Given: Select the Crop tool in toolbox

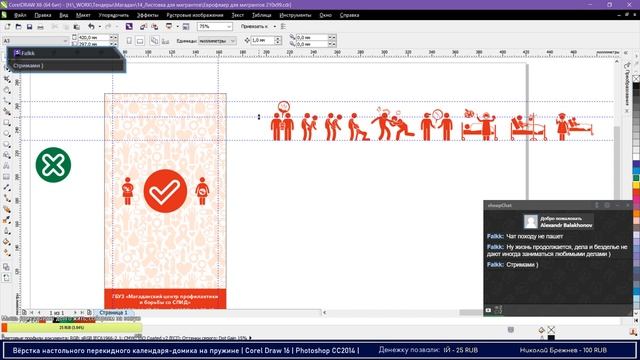Looking at the screenshot, I should 7,79.
